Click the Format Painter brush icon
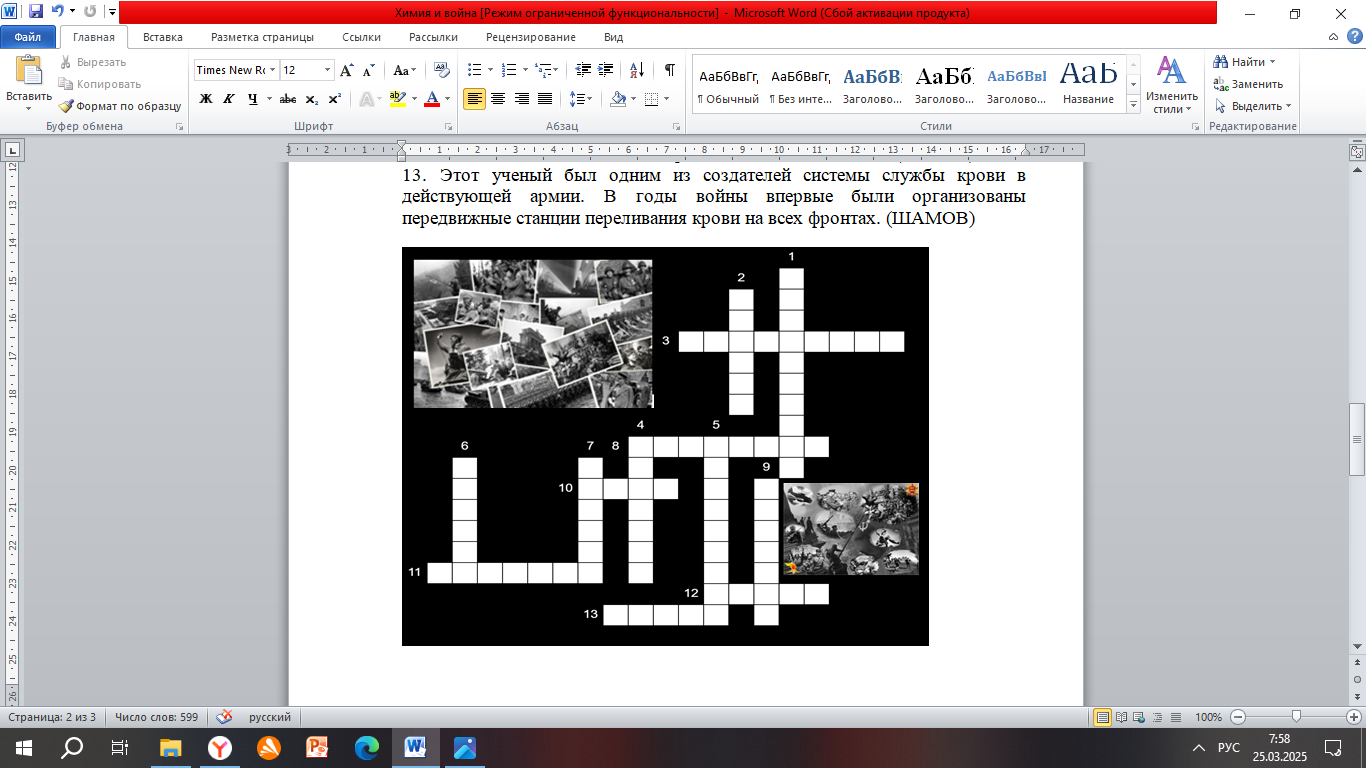 pos(66,106)
